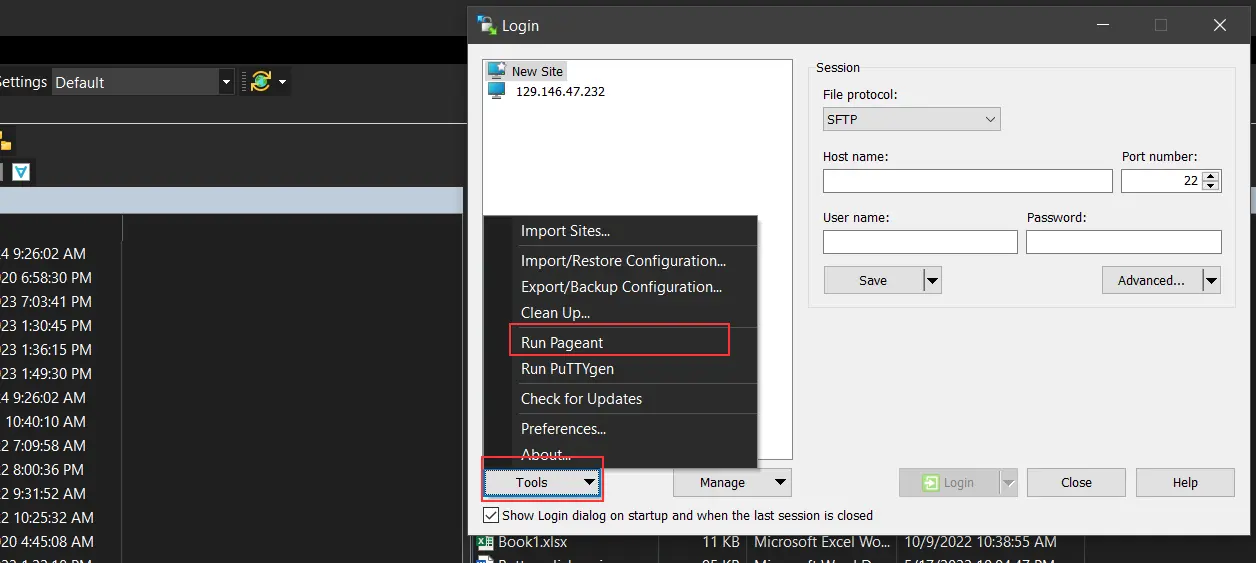Click the Manage button
Screen dimensions: 1256x563
point(722,483)
